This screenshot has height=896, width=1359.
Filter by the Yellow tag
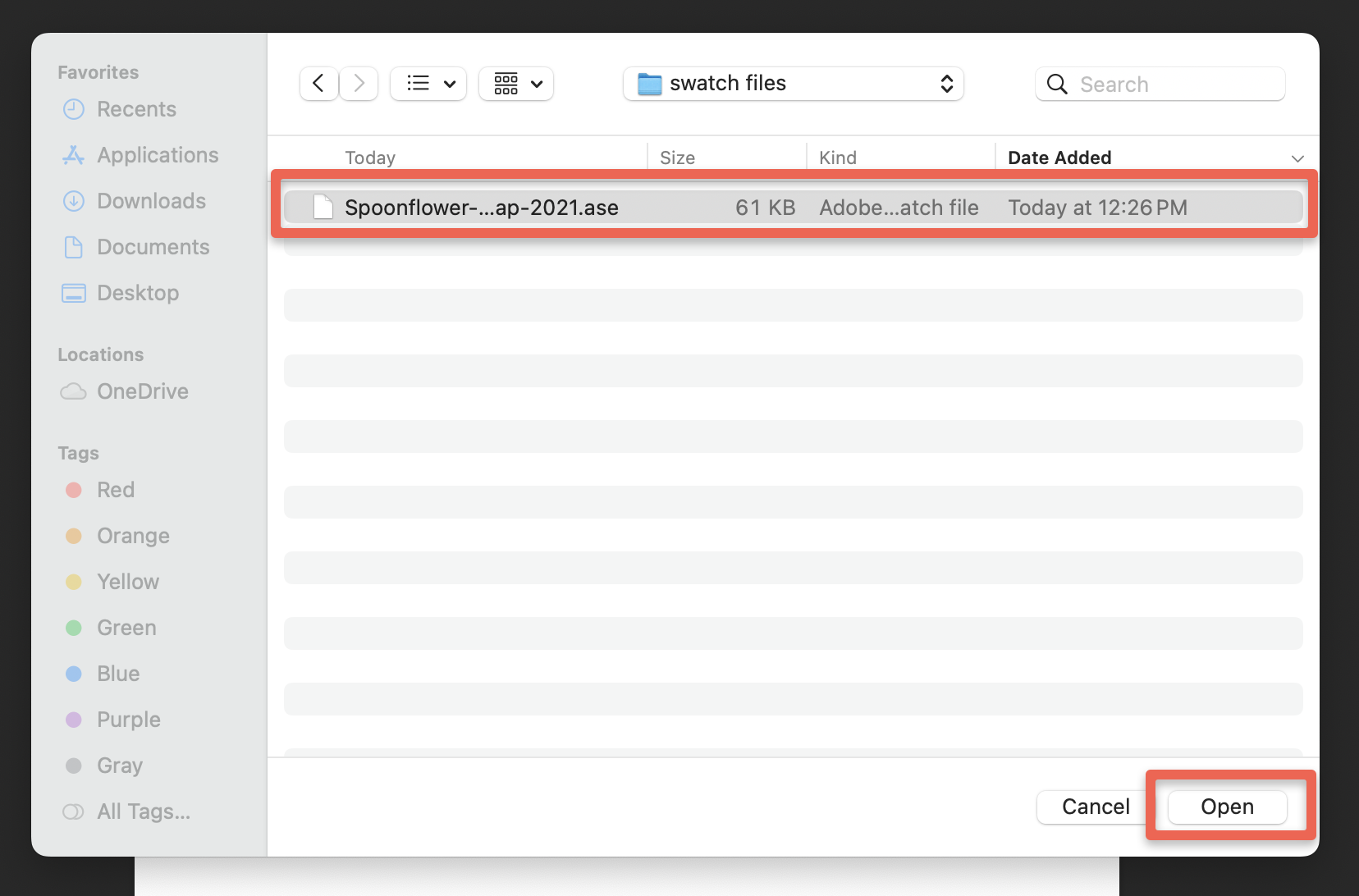click(x=128, y=582)
